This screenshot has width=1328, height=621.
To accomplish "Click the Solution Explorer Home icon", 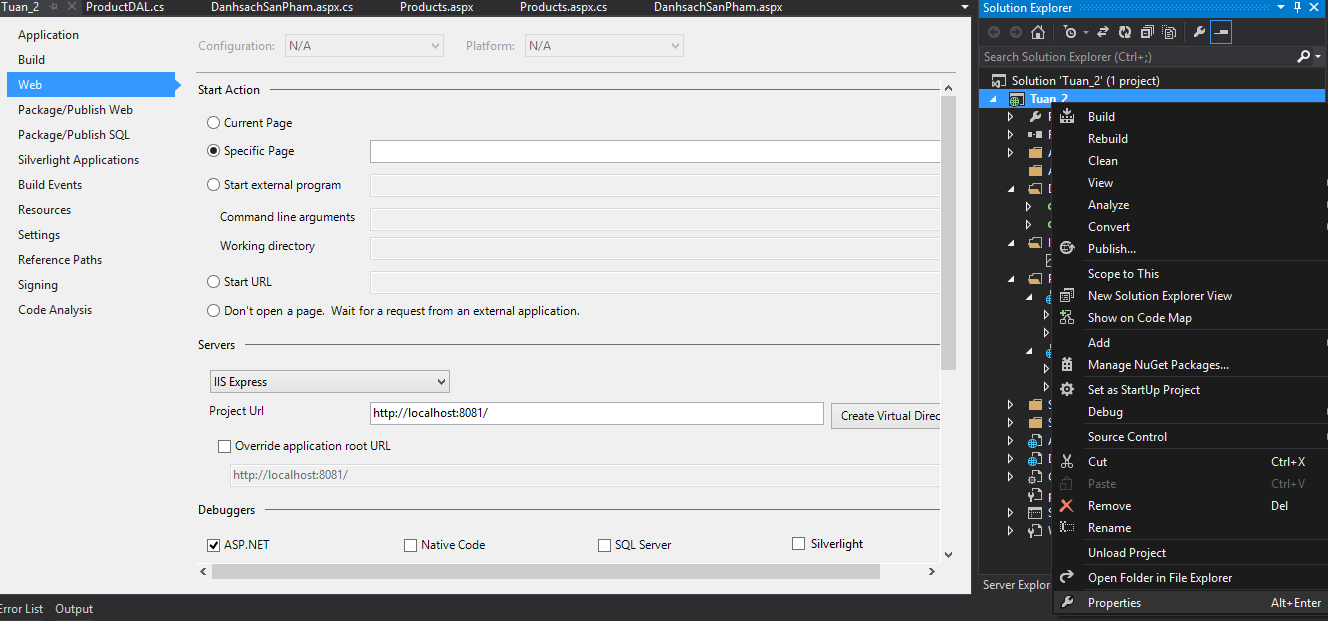I will pos(1037,31).
